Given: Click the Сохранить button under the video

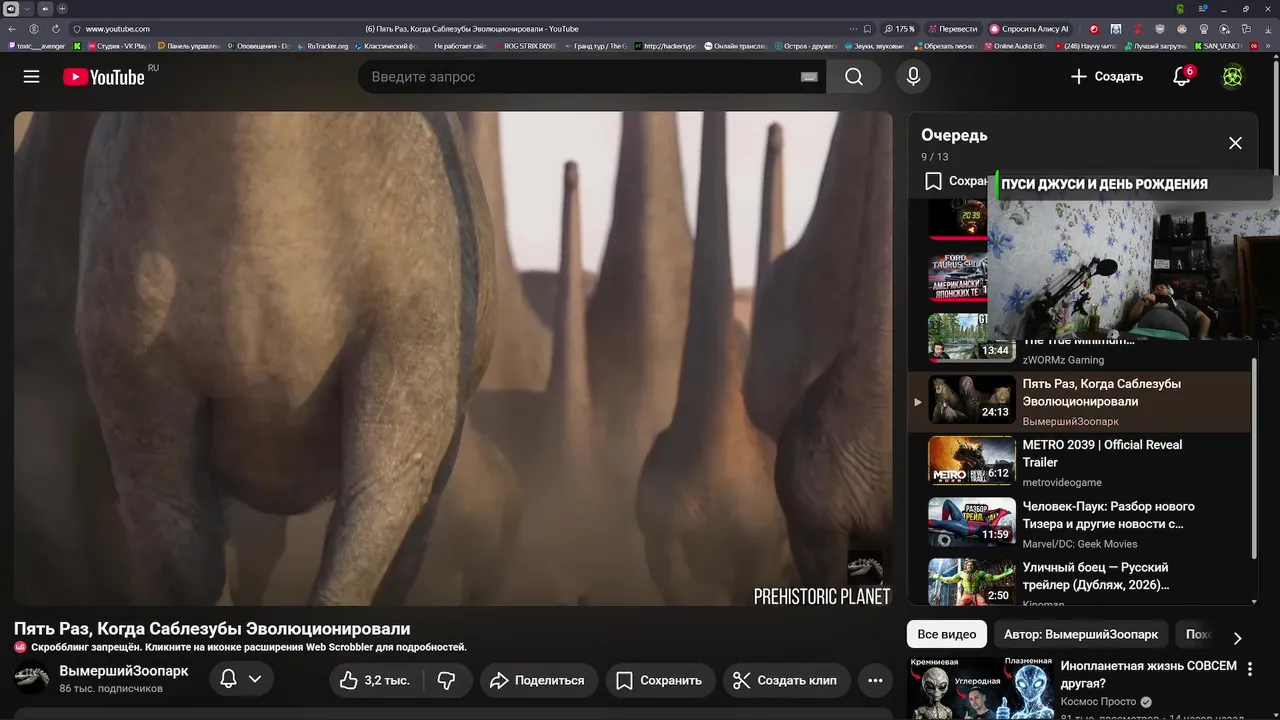Looking at the screenshot, I should 660,680.
